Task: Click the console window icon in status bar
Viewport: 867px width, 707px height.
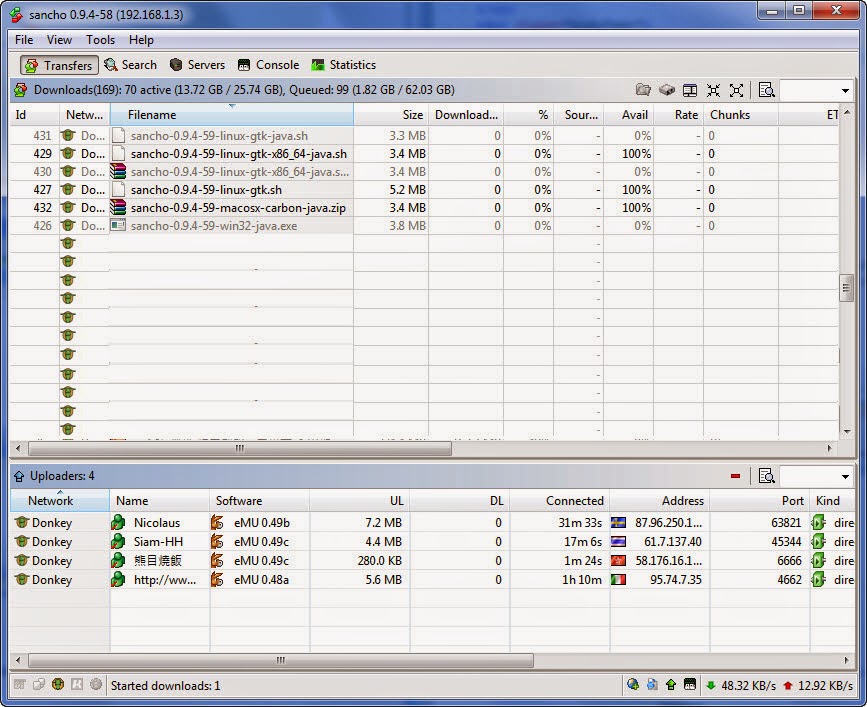Action: [690, 685]
